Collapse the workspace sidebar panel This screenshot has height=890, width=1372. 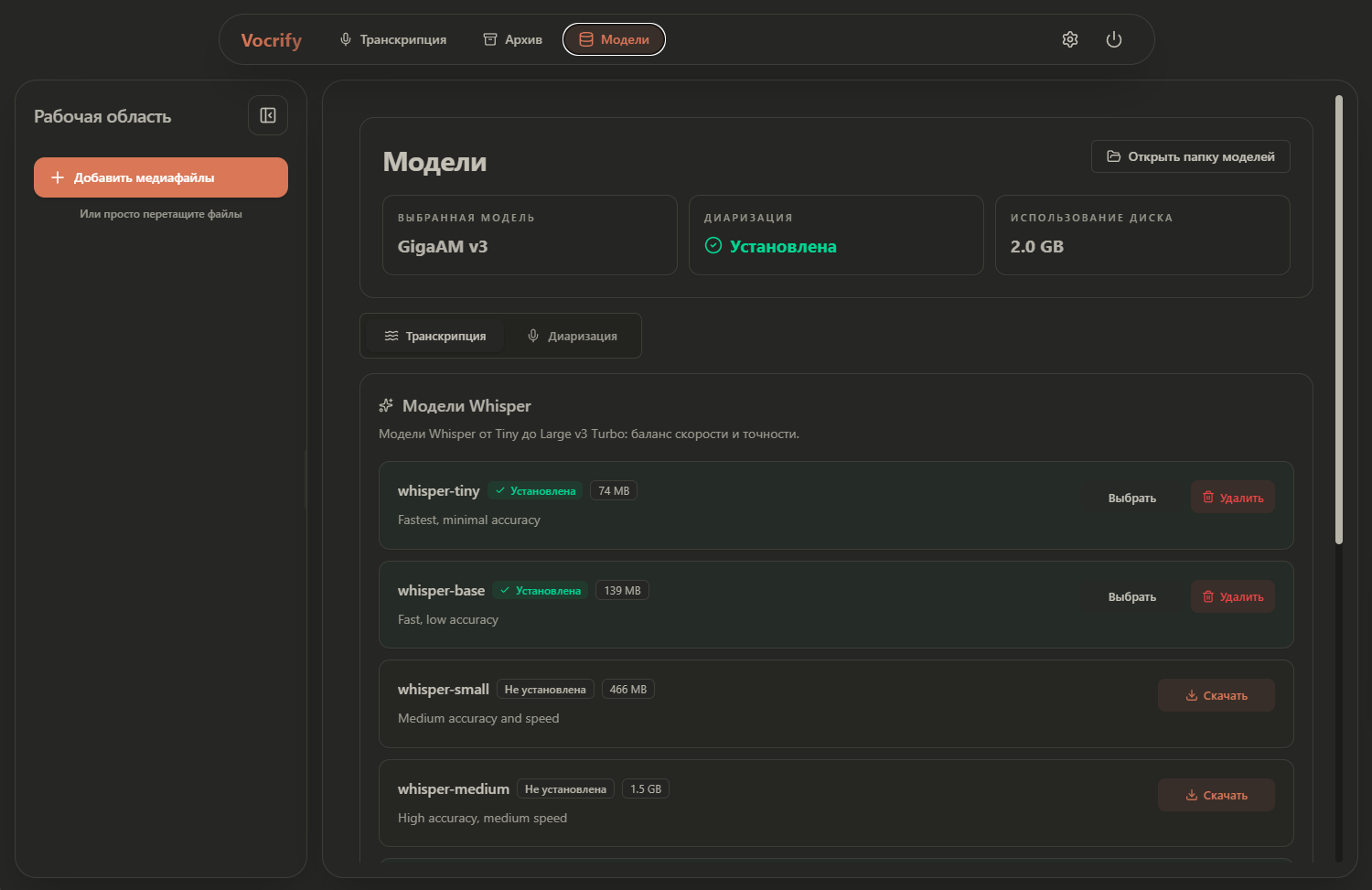click(268, 115)
